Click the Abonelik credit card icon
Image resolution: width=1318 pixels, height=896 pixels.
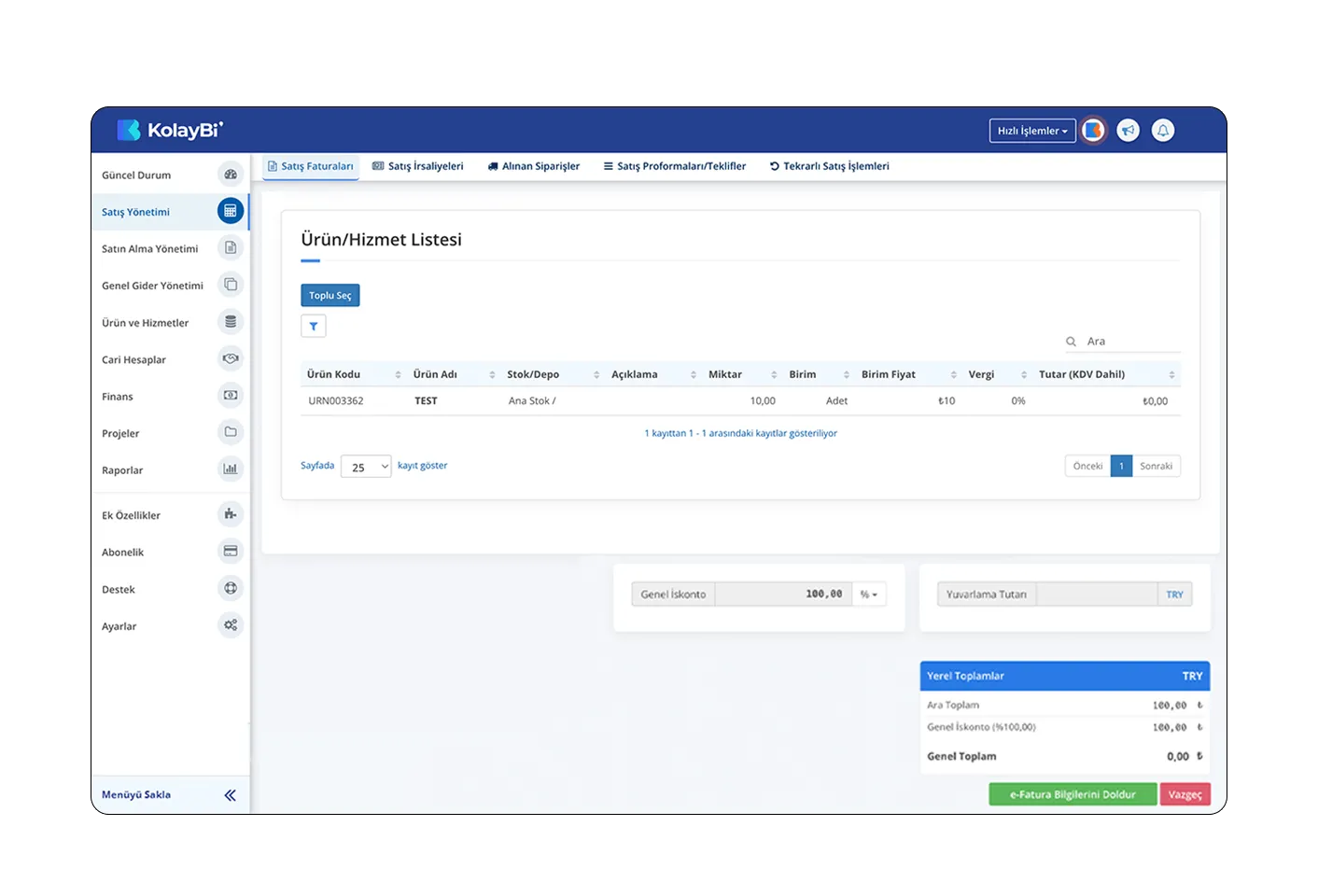[x=231, y=552]
